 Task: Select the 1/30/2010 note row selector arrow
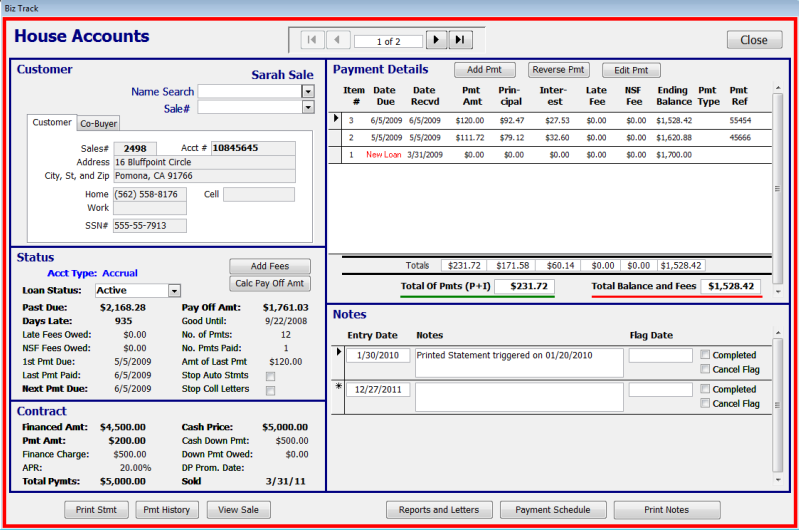(338, 354)
